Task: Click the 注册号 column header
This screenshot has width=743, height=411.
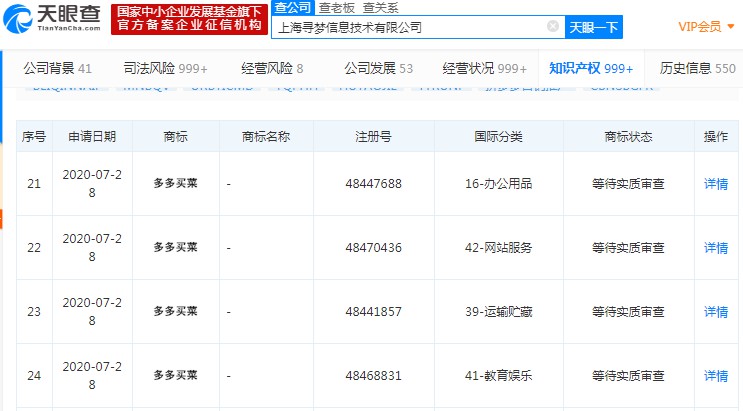Action: click(x=373, y=137)
